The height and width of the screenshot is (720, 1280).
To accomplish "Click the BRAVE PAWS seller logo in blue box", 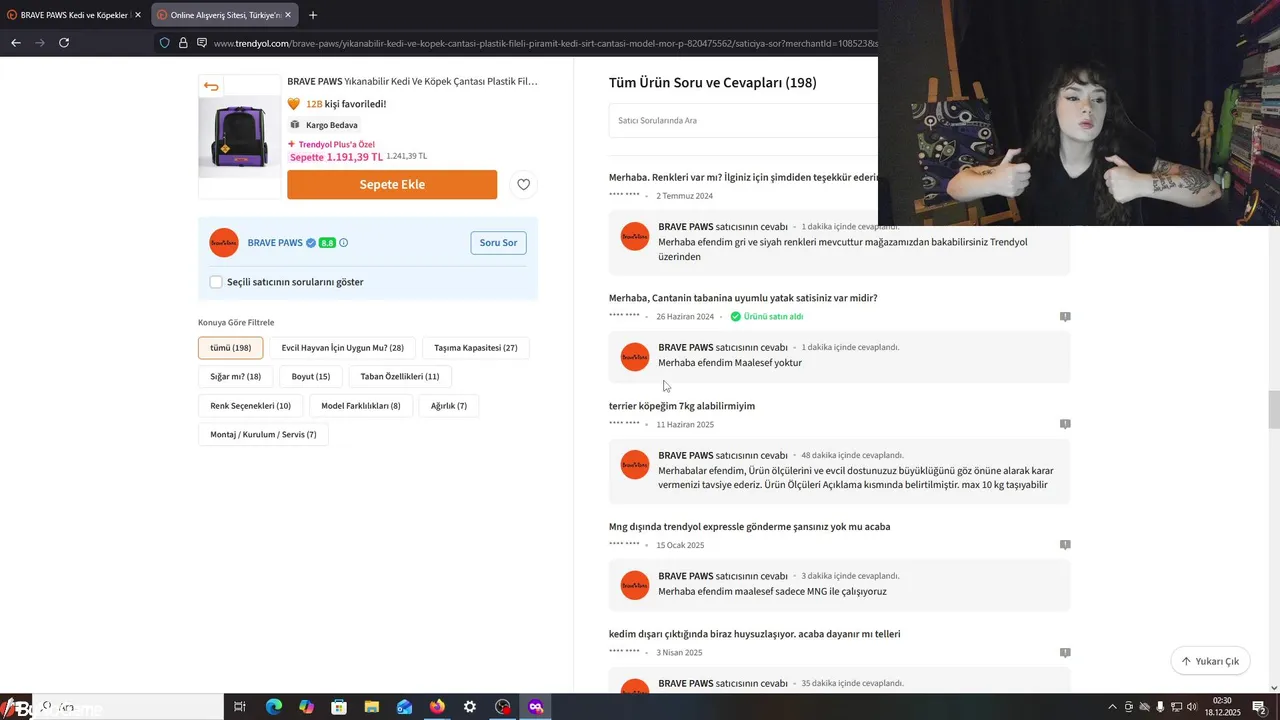I will [224, 243].
